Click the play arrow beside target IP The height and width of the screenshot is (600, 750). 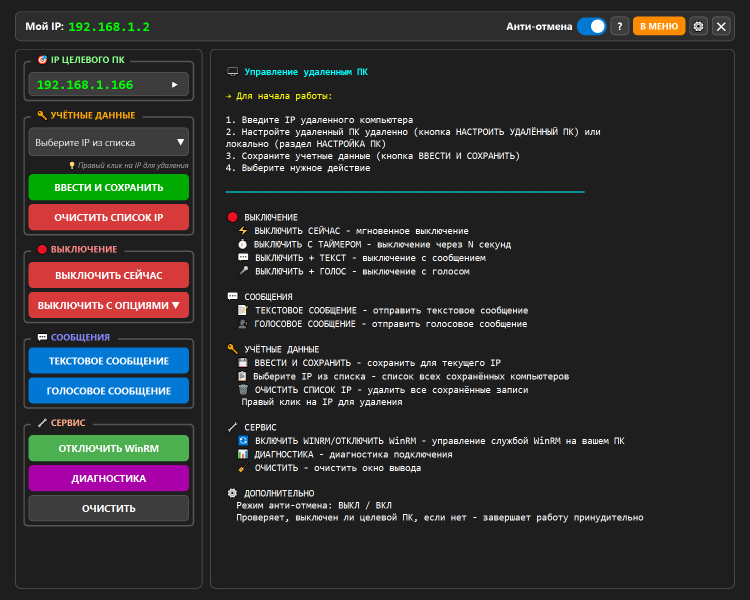tap(175, 85)
